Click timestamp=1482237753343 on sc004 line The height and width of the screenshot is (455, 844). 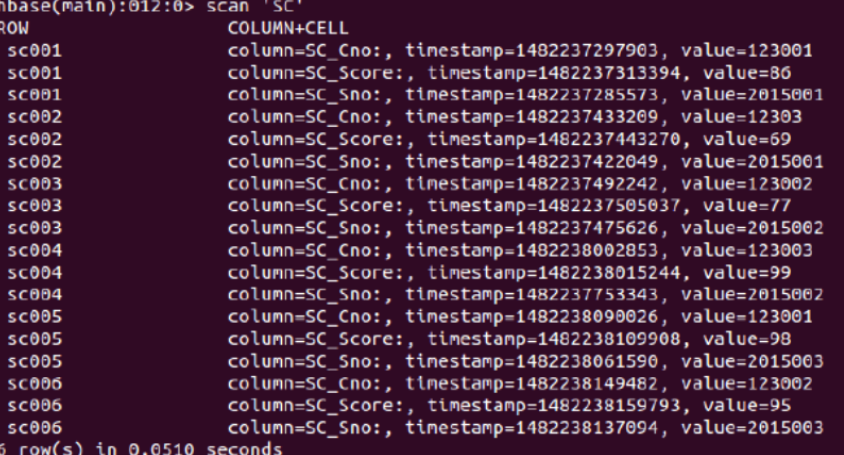[x=531, y=295]
